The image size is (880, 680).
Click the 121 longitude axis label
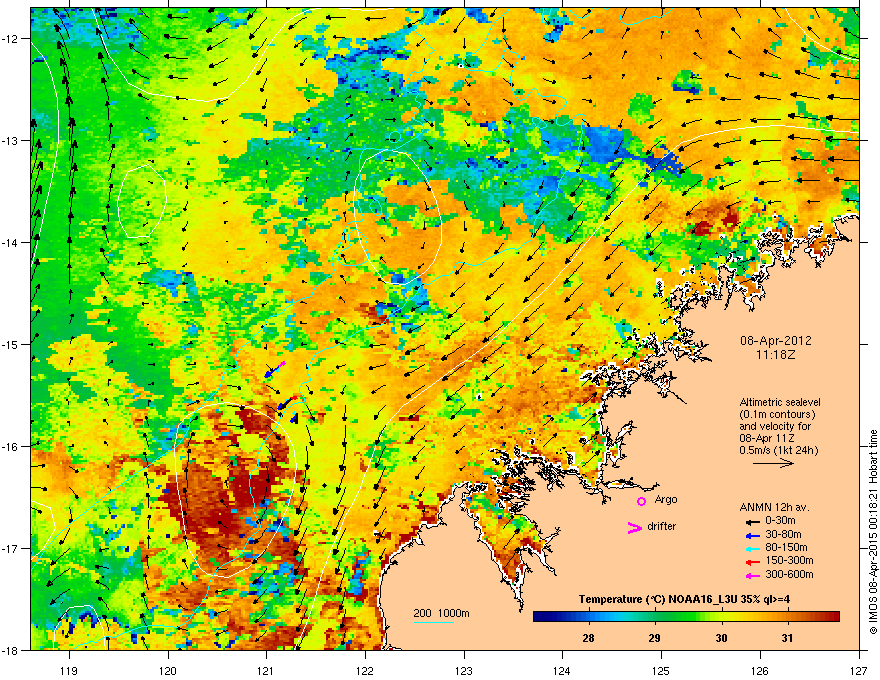point(266,670)
